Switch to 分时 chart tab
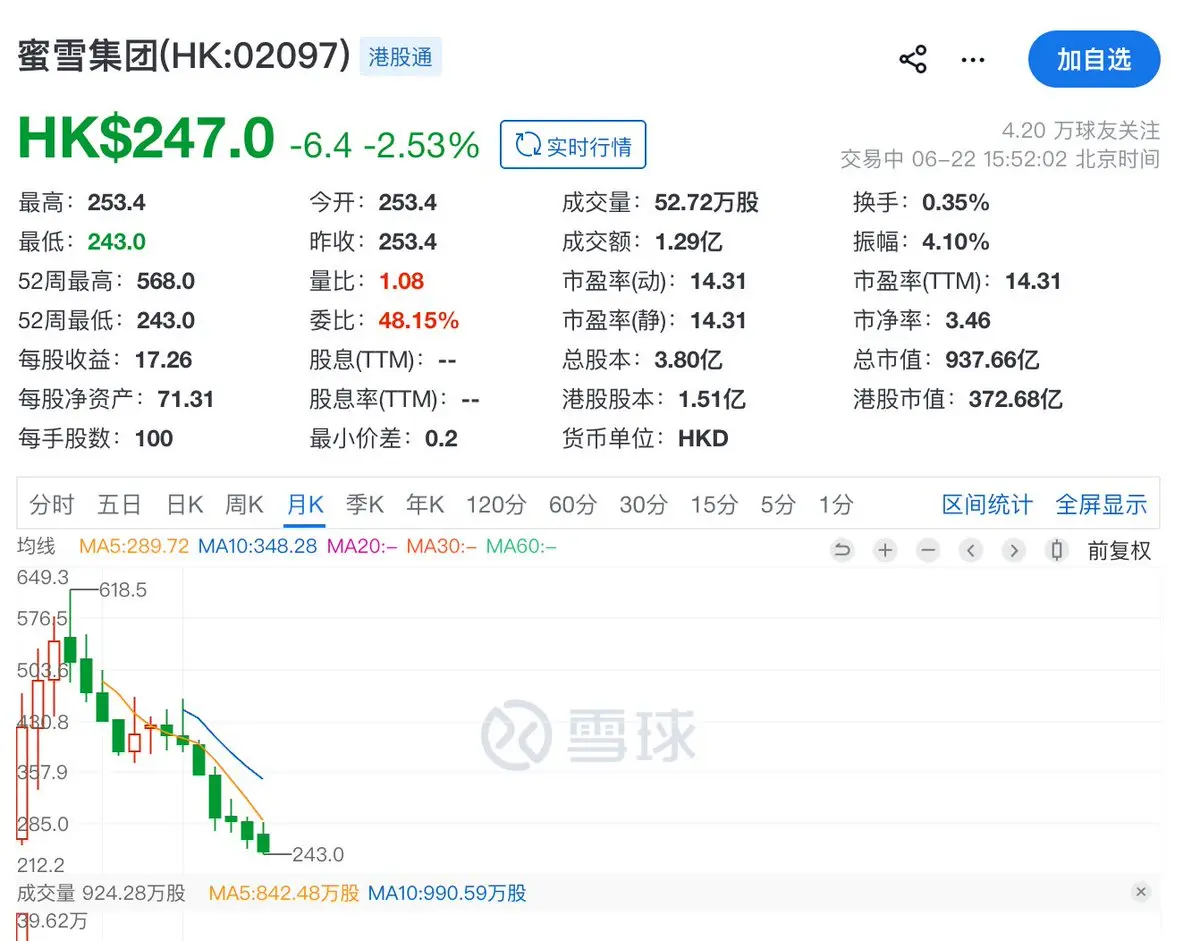The image size is (1200, 941). click(52, 505)
